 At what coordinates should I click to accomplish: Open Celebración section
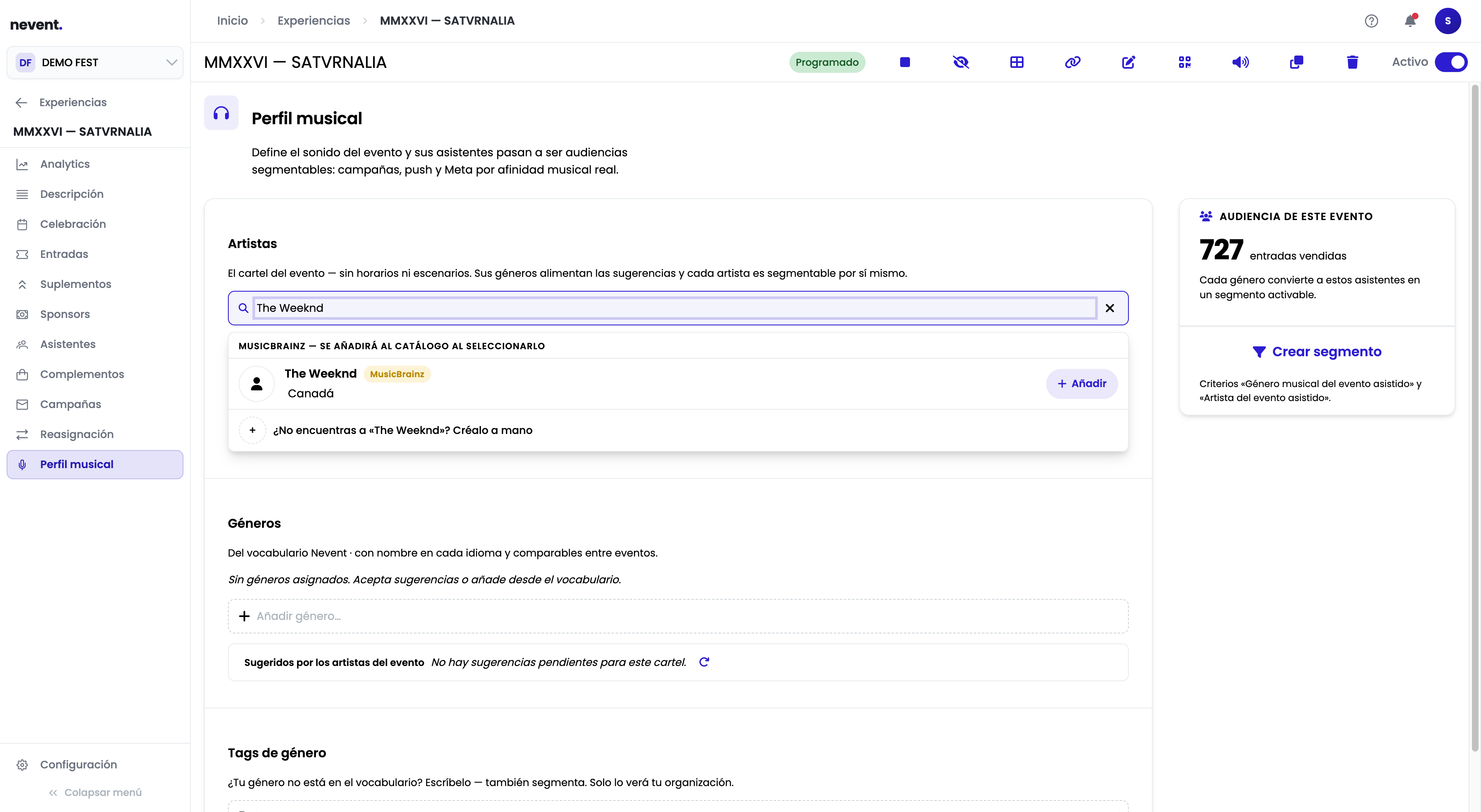tap(95, 224)
